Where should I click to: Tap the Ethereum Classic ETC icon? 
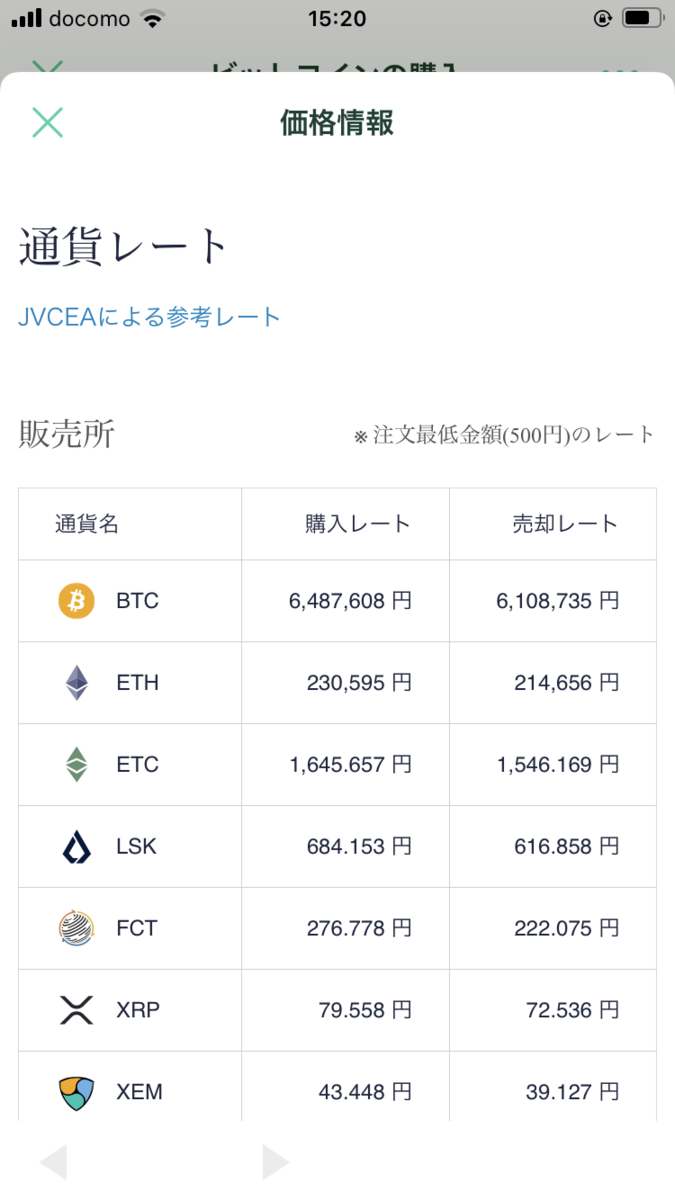[76, 765]
